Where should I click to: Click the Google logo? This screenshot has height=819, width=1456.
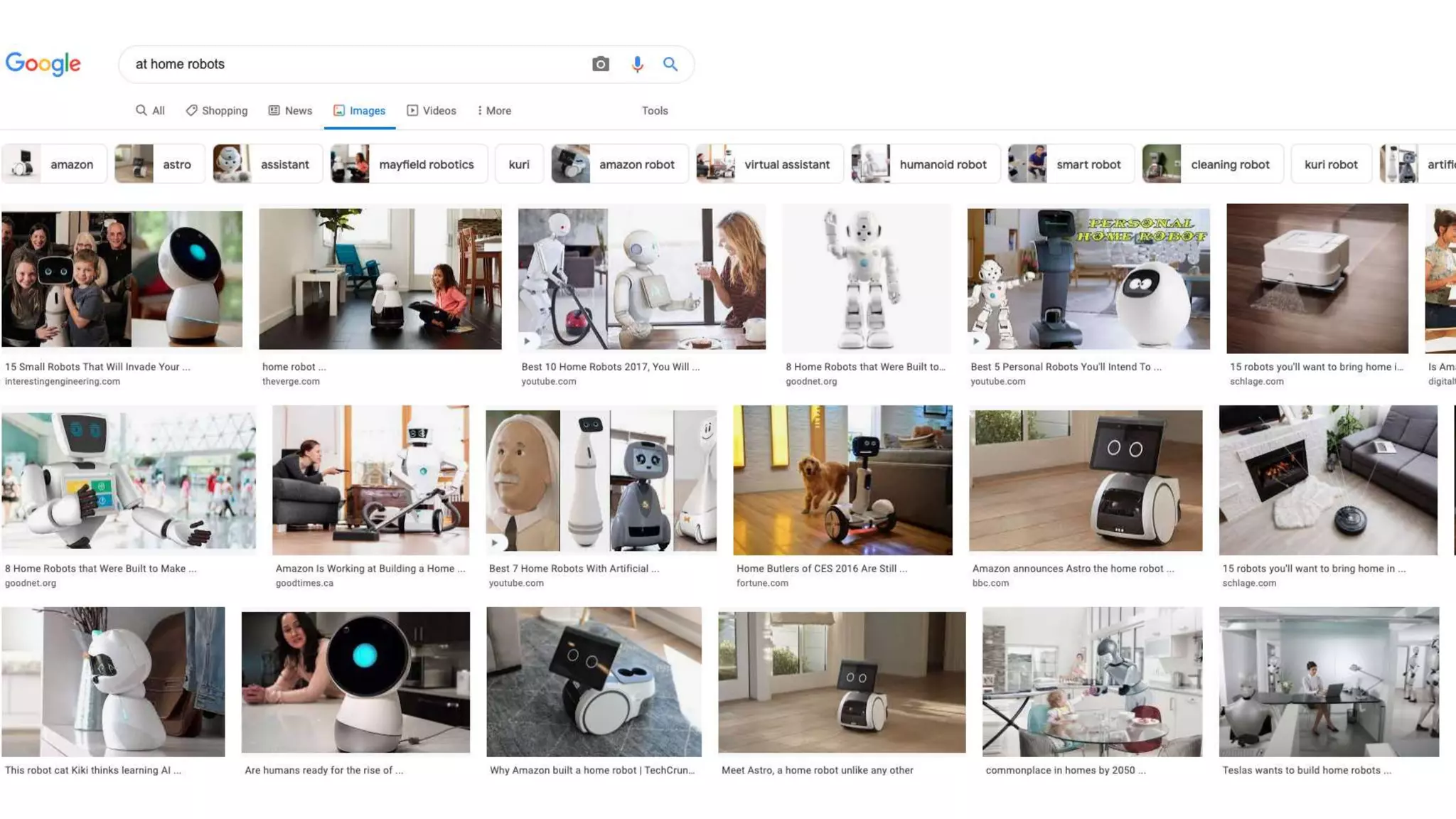click(x=43, y=64)
